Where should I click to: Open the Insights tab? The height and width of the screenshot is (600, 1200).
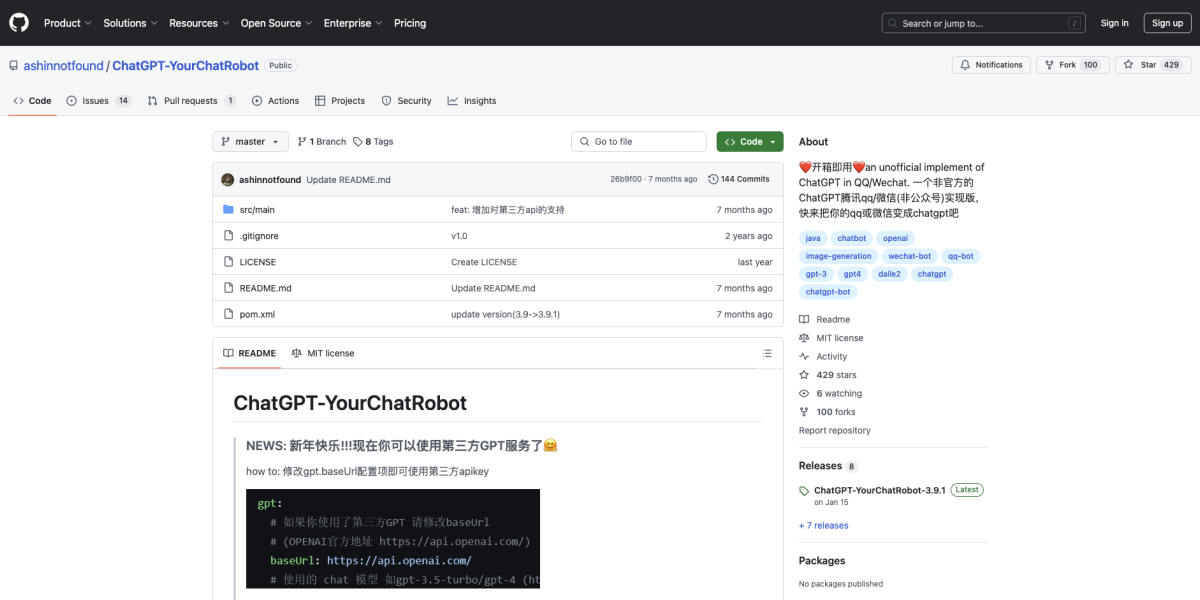[471, 100]
